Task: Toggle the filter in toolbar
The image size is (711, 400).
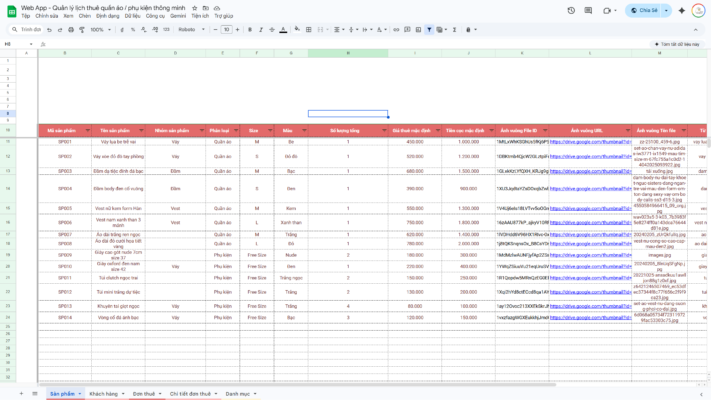Action: [429, 30]
